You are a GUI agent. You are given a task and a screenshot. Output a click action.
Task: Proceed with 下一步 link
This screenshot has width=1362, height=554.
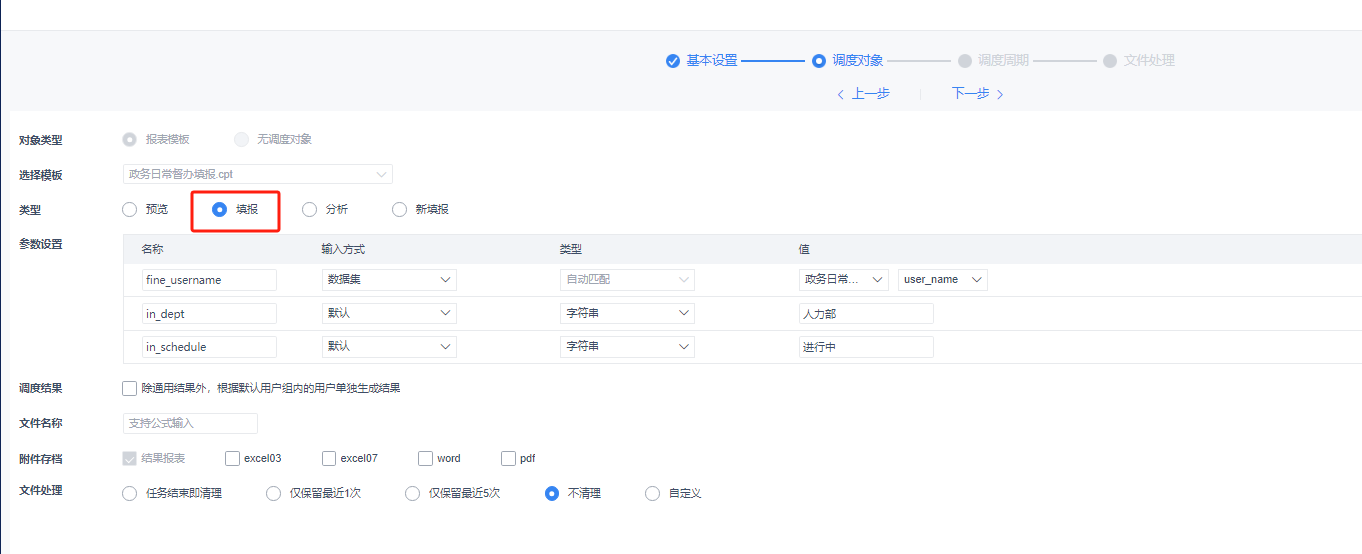coord(977,94)
